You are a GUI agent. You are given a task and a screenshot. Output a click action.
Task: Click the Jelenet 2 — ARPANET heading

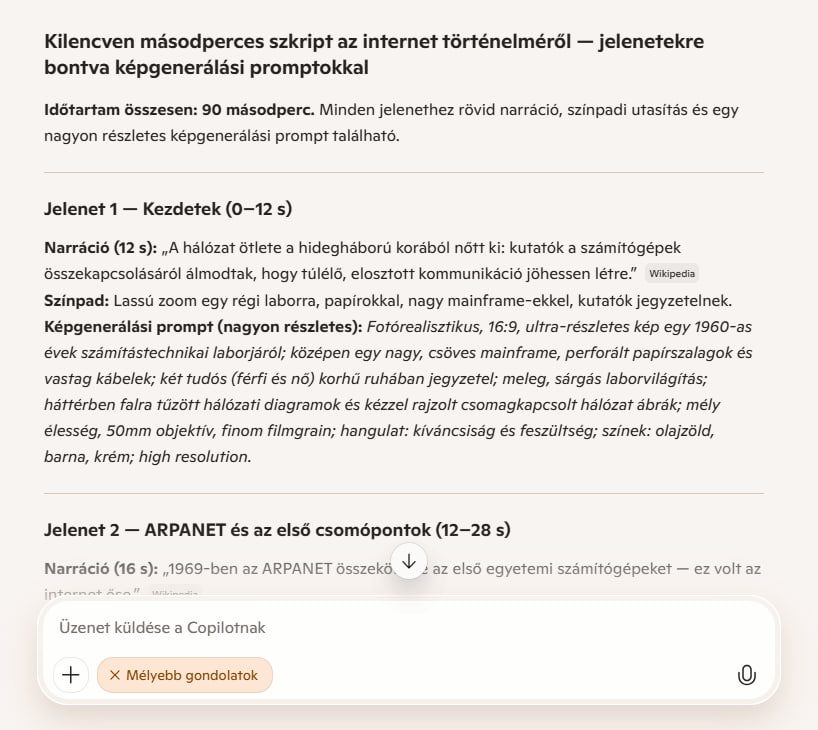coord(277,529)
